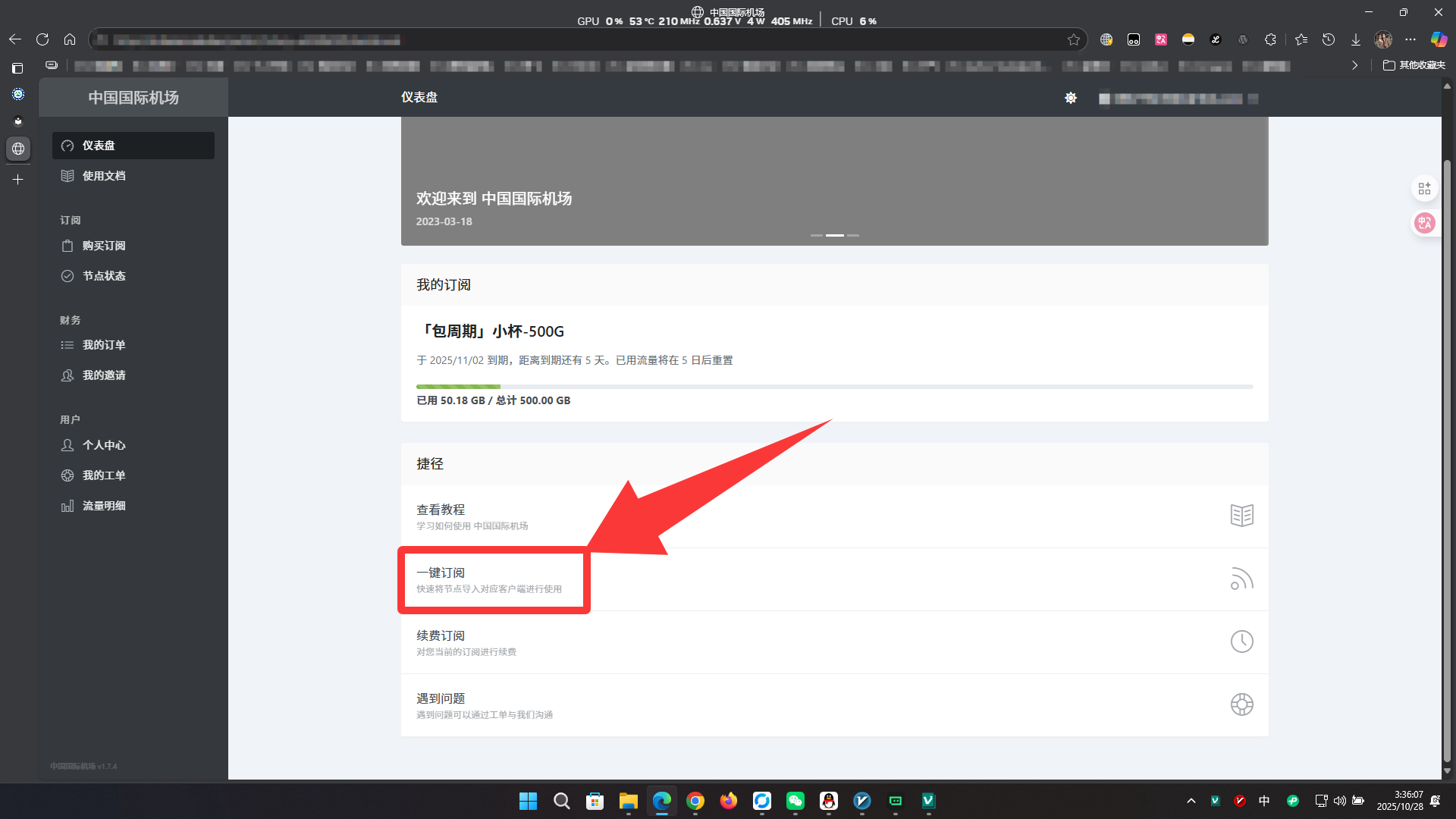Click the lifebuoy icon beside 遇到问题
The height and width of the screenshot is (819, 1456).
[x=1241, y=704]
